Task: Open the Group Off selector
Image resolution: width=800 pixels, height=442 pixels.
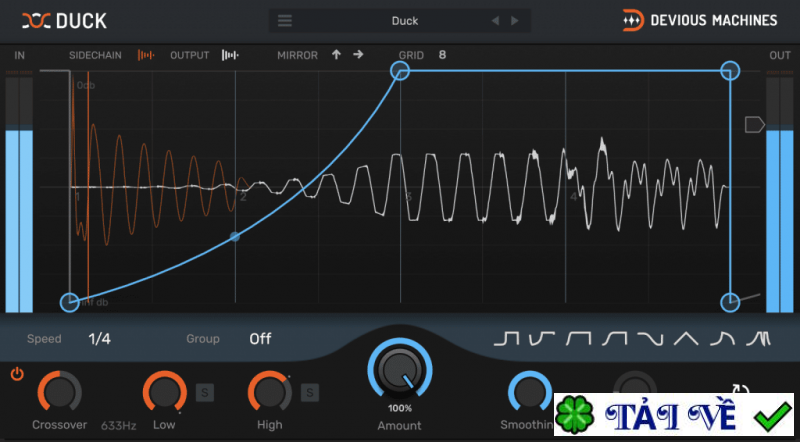Action: pyautogui.click(x=260, y=339)
